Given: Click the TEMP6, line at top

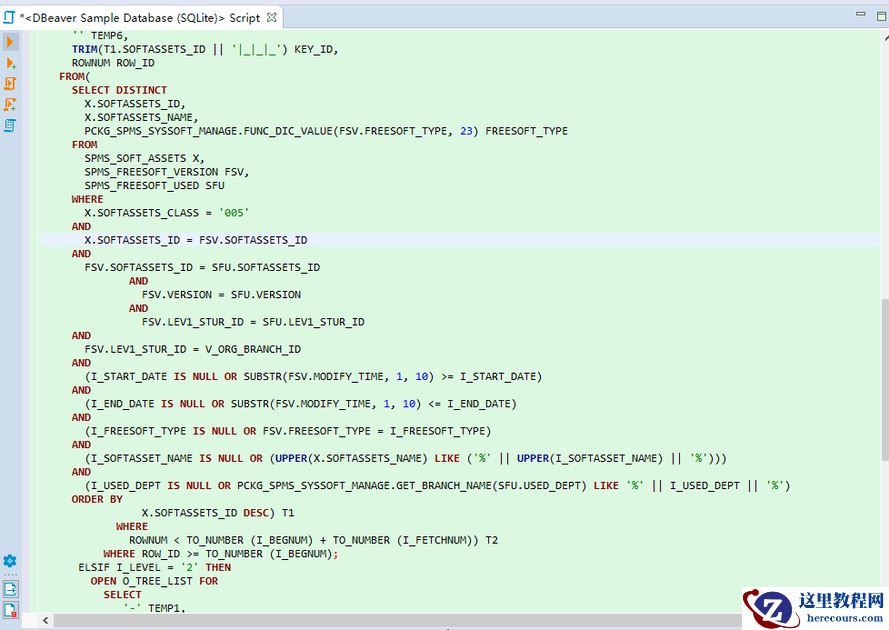Looking at the screenshot, I should [x=100, y=36].
